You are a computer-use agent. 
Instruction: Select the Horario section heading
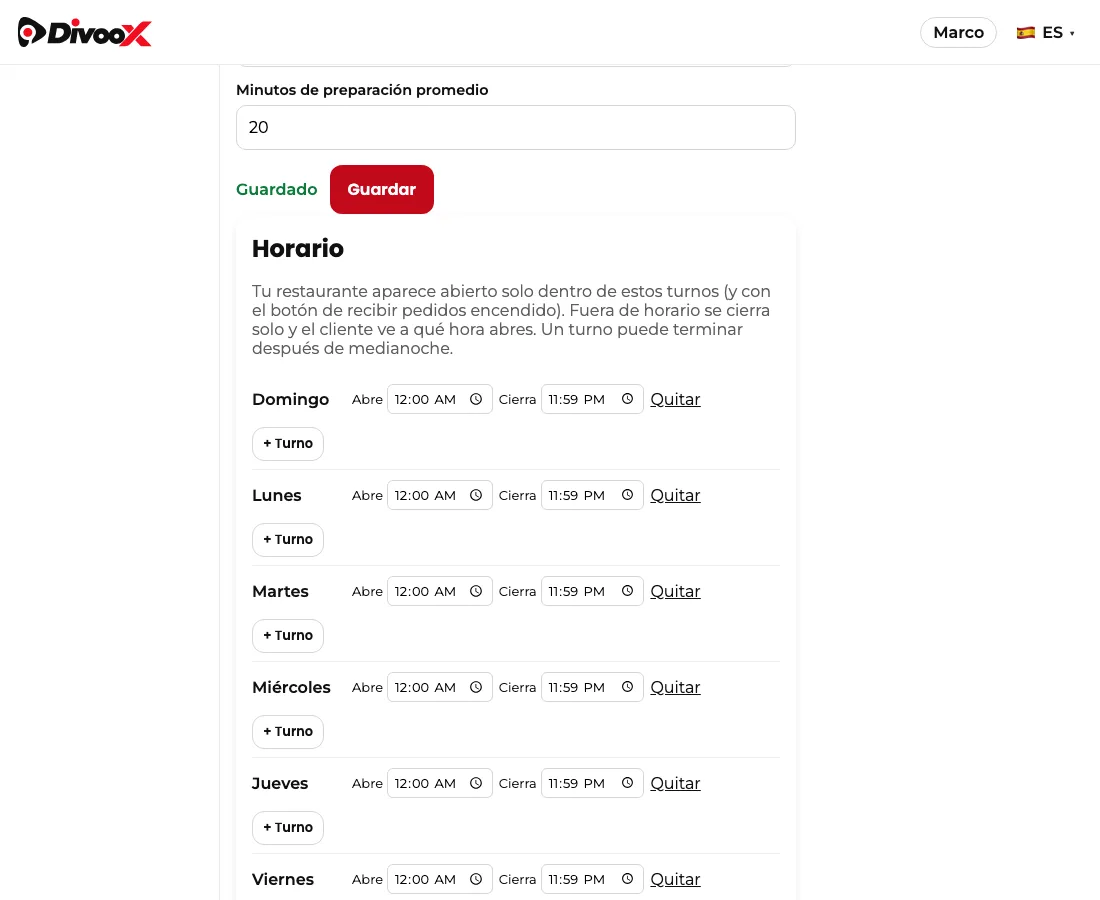pos(298,248)
